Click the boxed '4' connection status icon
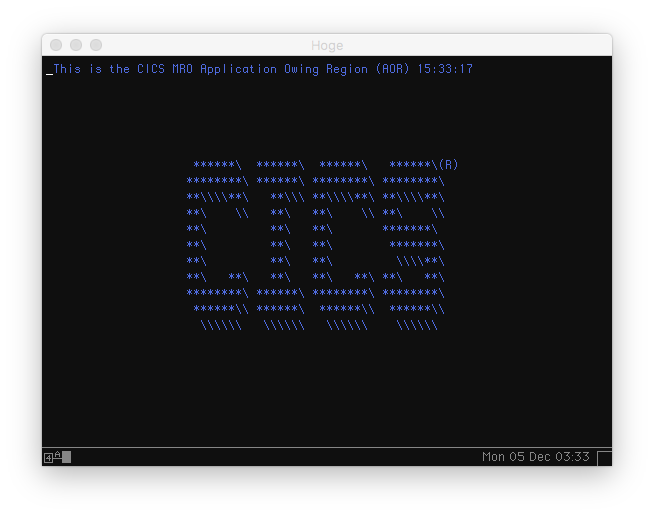The image size is (654, 516). 48,458
